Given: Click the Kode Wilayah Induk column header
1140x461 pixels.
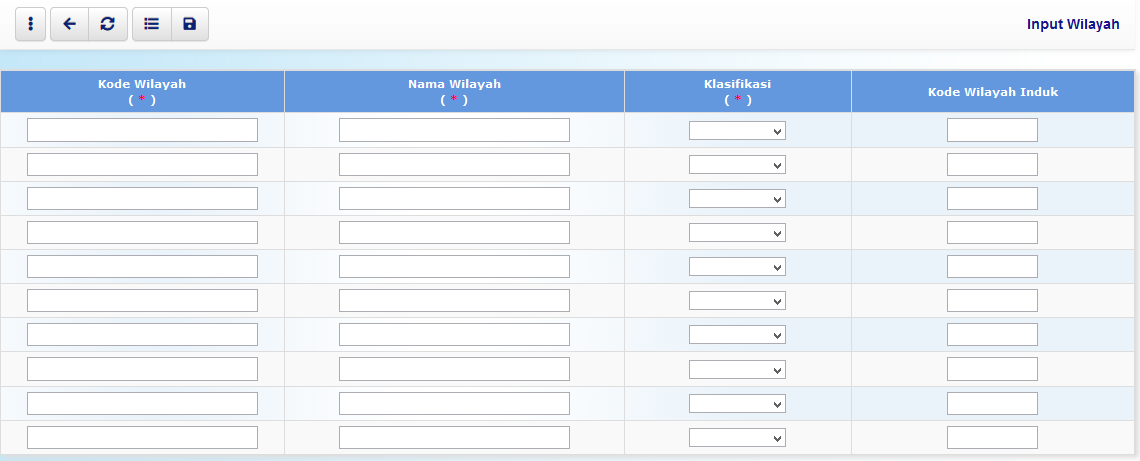Looking at the screenshot, I should point(992,91).
